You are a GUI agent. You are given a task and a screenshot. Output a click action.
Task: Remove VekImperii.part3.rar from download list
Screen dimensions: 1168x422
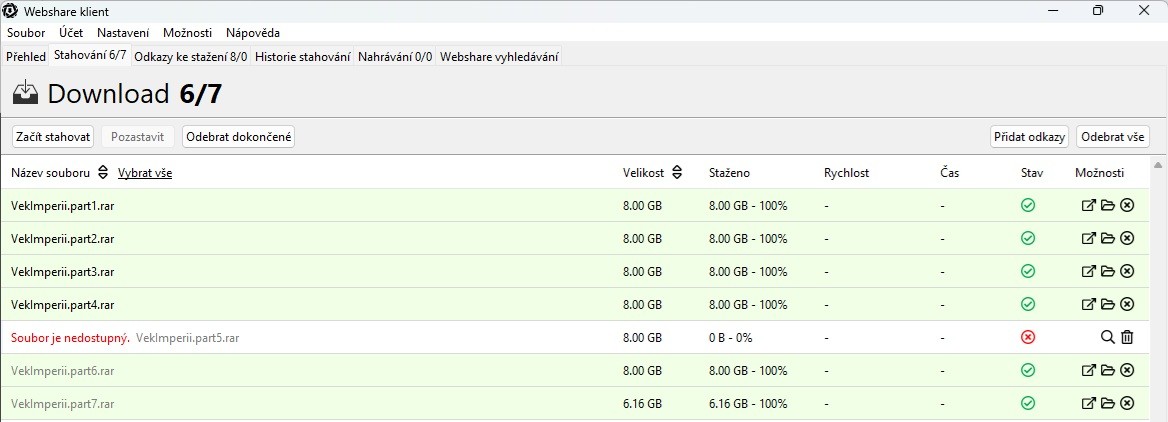click(1127, 272)
